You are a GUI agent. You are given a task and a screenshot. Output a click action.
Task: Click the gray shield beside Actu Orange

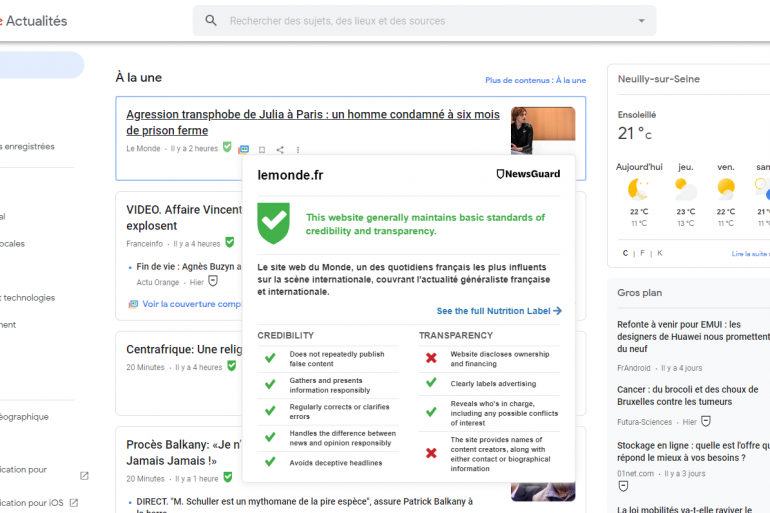212,281
